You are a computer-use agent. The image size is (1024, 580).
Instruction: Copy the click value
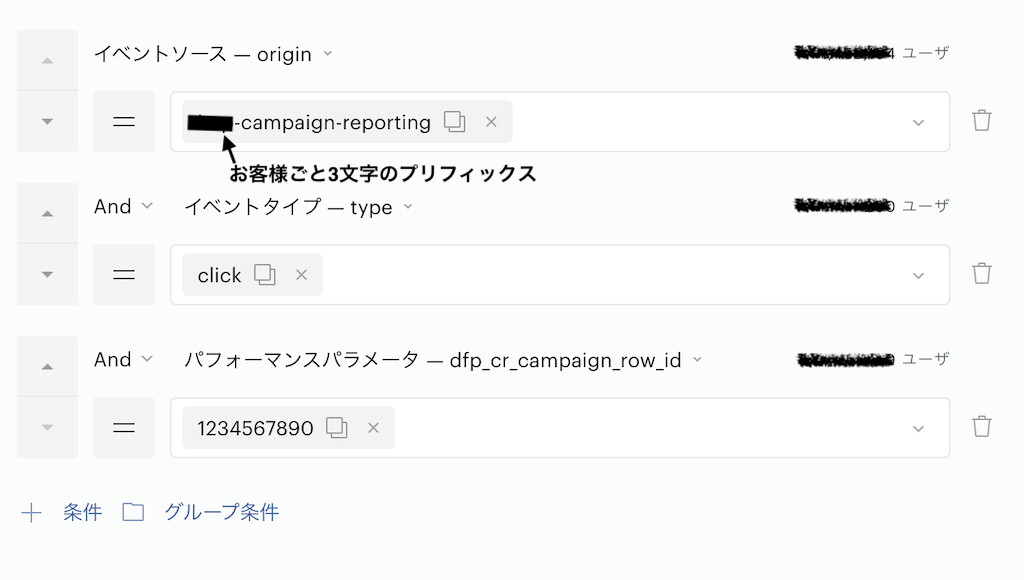tap(264, 274)
